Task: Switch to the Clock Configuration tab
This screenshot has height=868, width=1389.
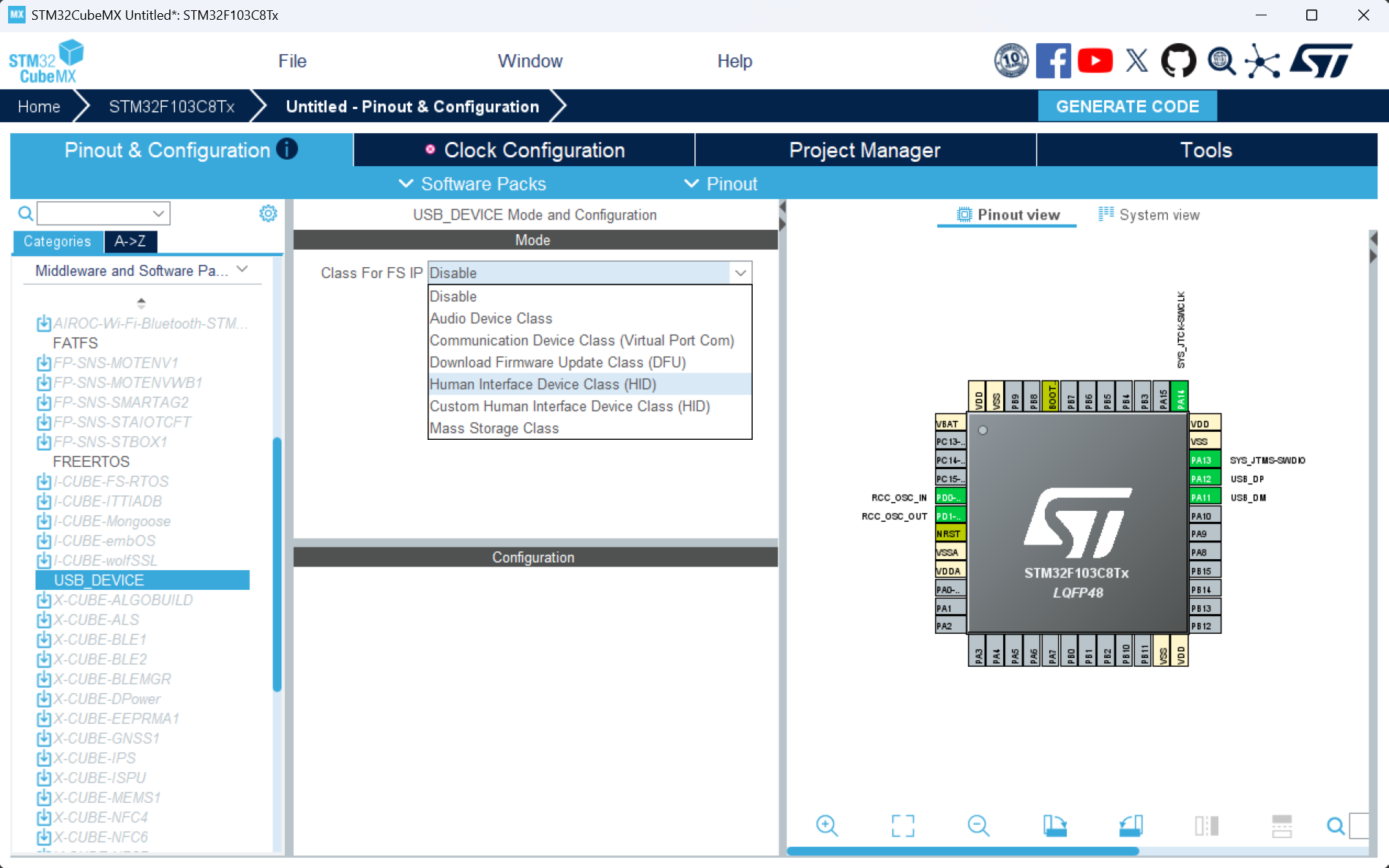Action: click(524, 150)
